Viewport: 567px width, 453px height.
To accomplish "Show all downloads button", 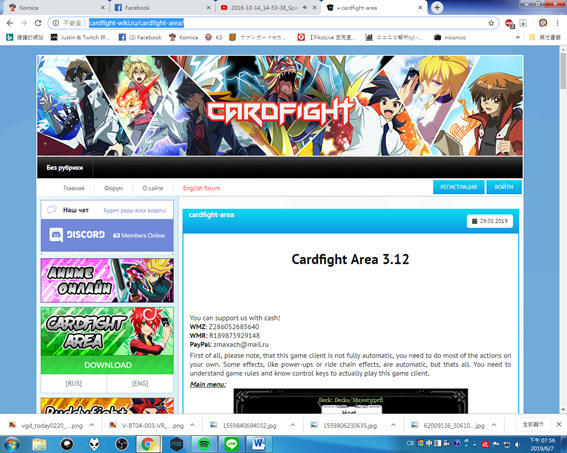I will [533, 424].
